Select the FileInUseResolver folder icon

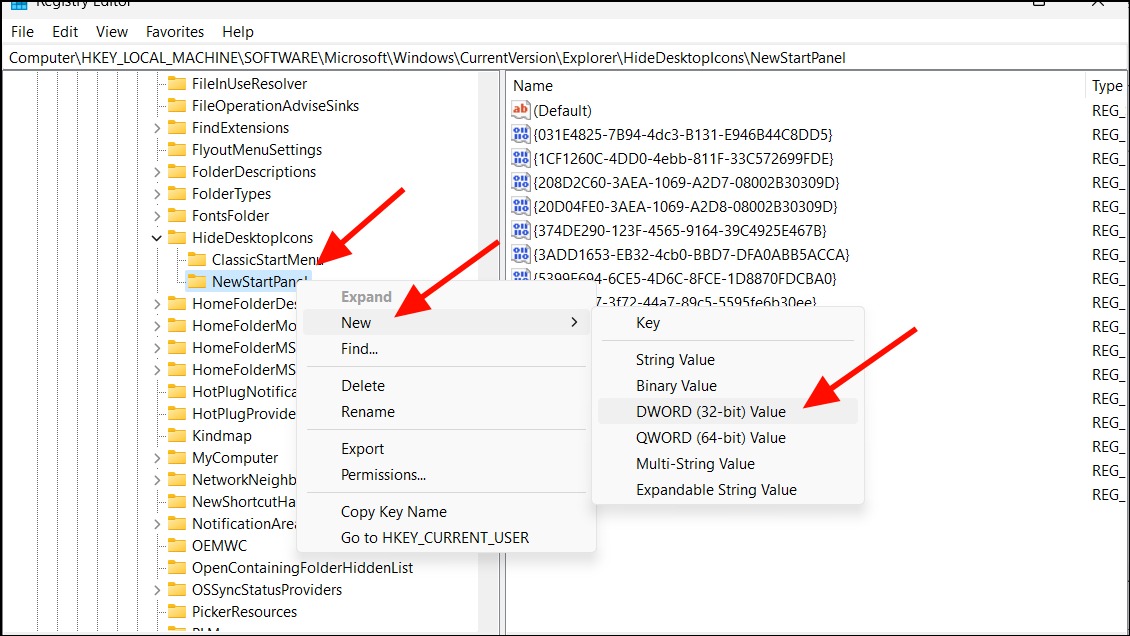[177, 84]
